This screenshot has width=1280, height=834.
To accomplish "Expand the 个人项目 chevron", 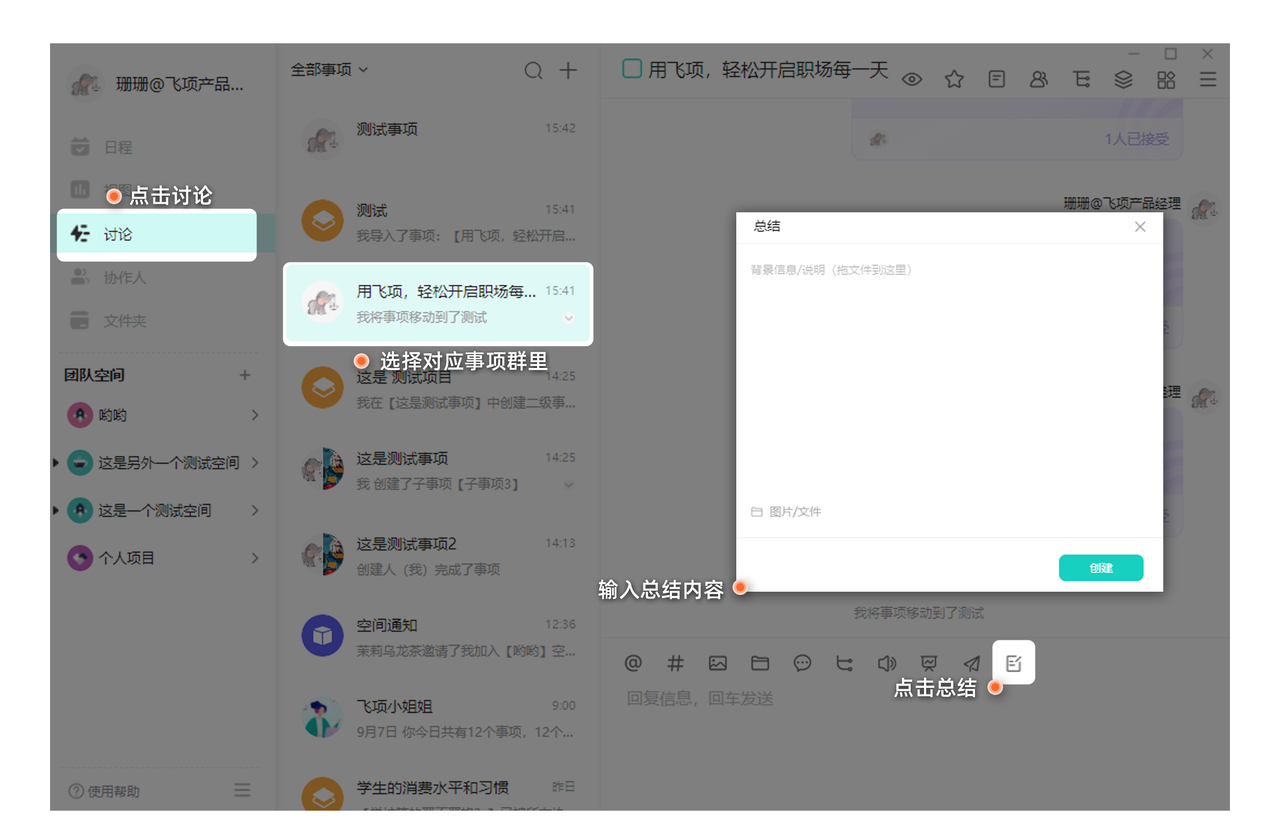I will tap(255, 558).
